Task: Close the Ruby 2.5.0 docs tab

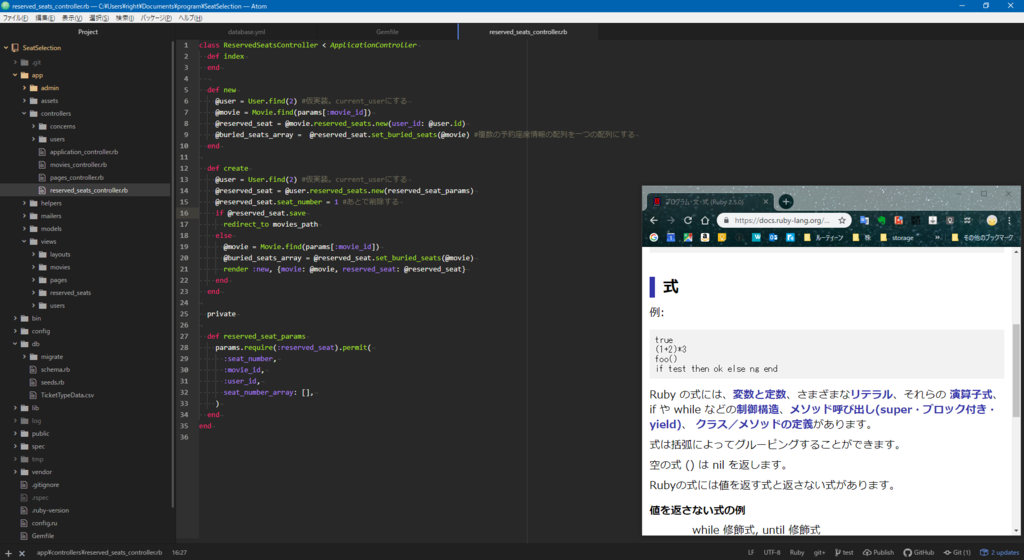Action: (x=766, y=202)
